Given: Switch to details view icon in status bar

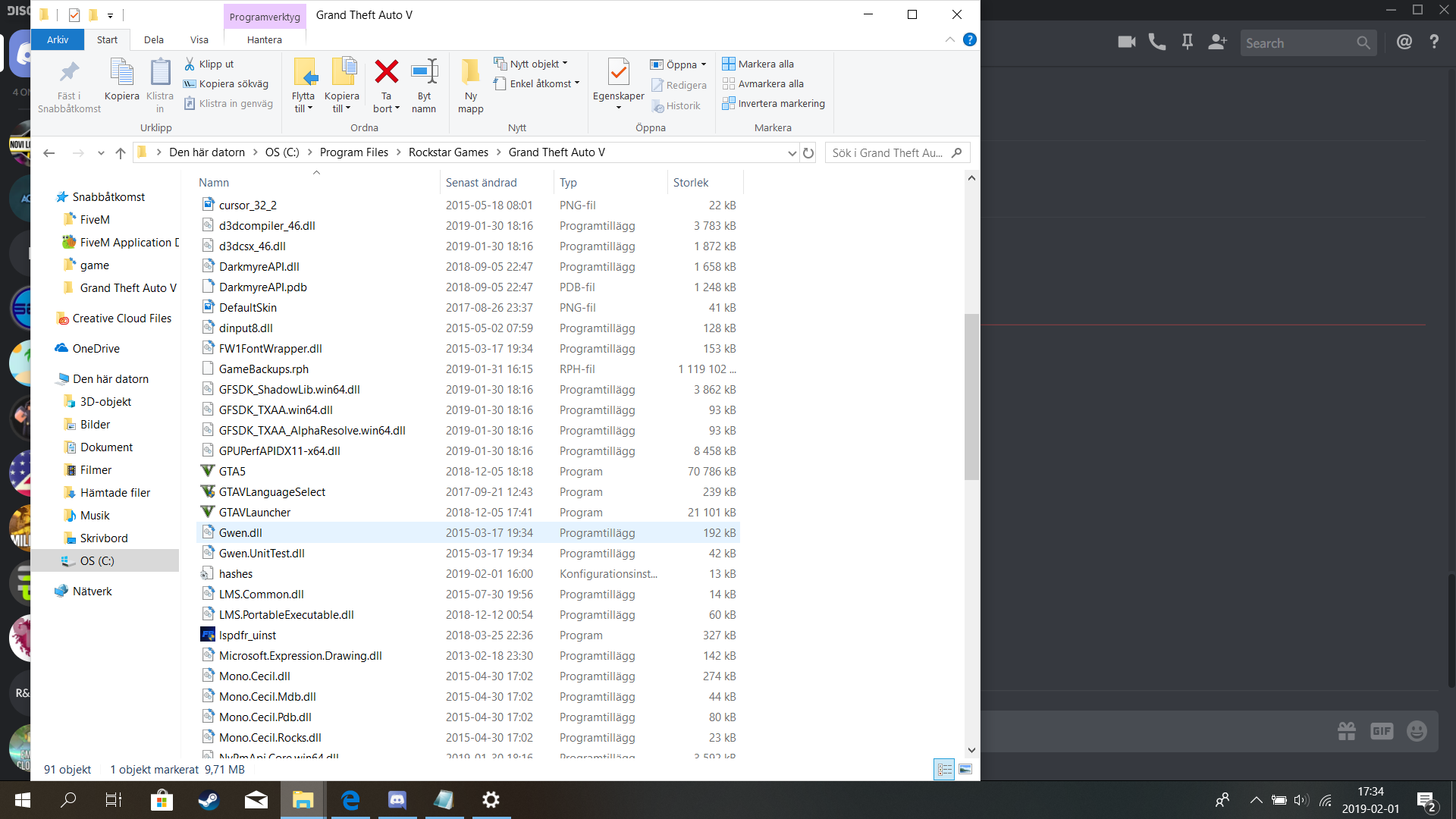Looking at the screenshot, I should pyautogui.click(x=944, y=769).
